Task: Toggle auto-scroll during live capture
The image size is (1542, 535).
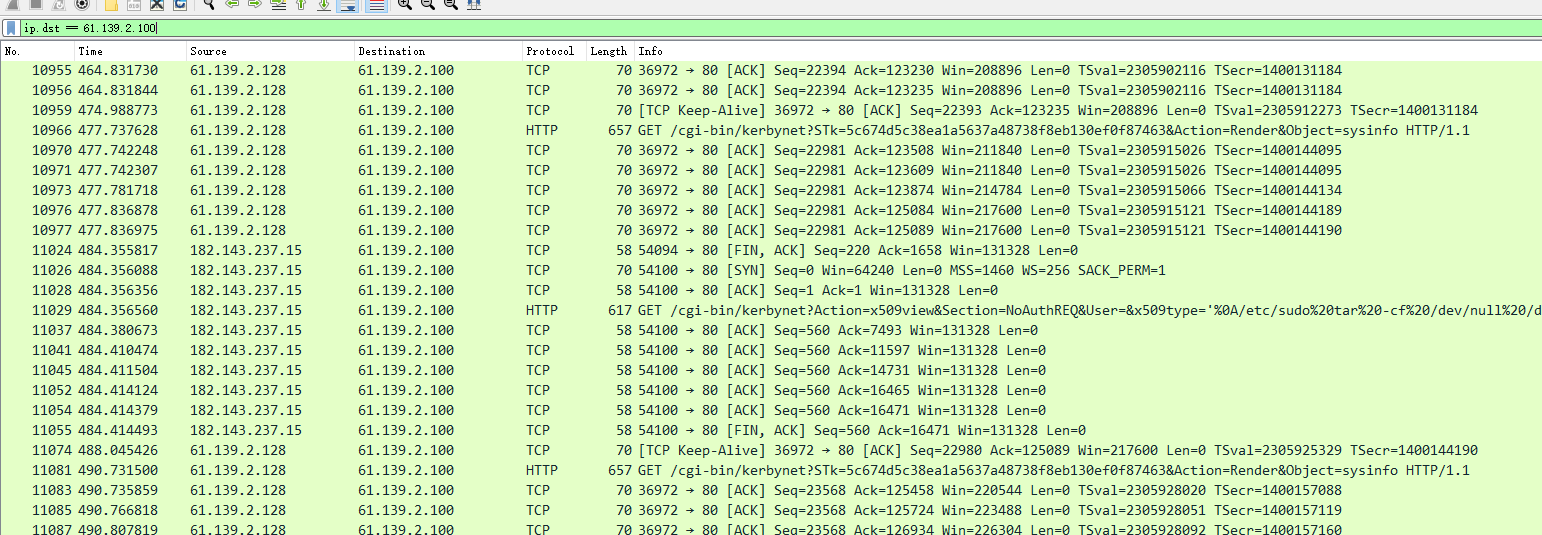Action: pos(347,4)
